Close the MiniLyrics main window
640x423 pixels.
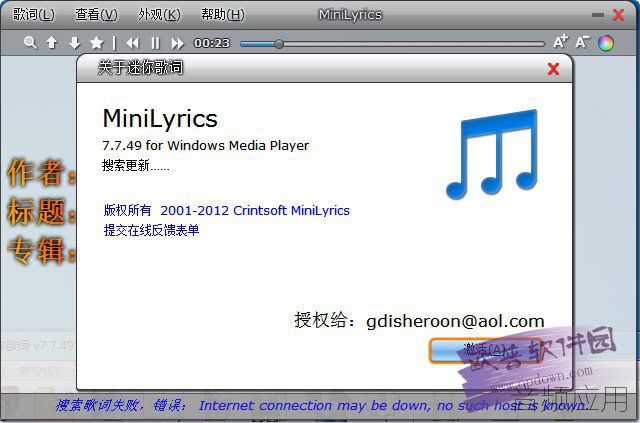pyautogui.click(x=618, y=15)
